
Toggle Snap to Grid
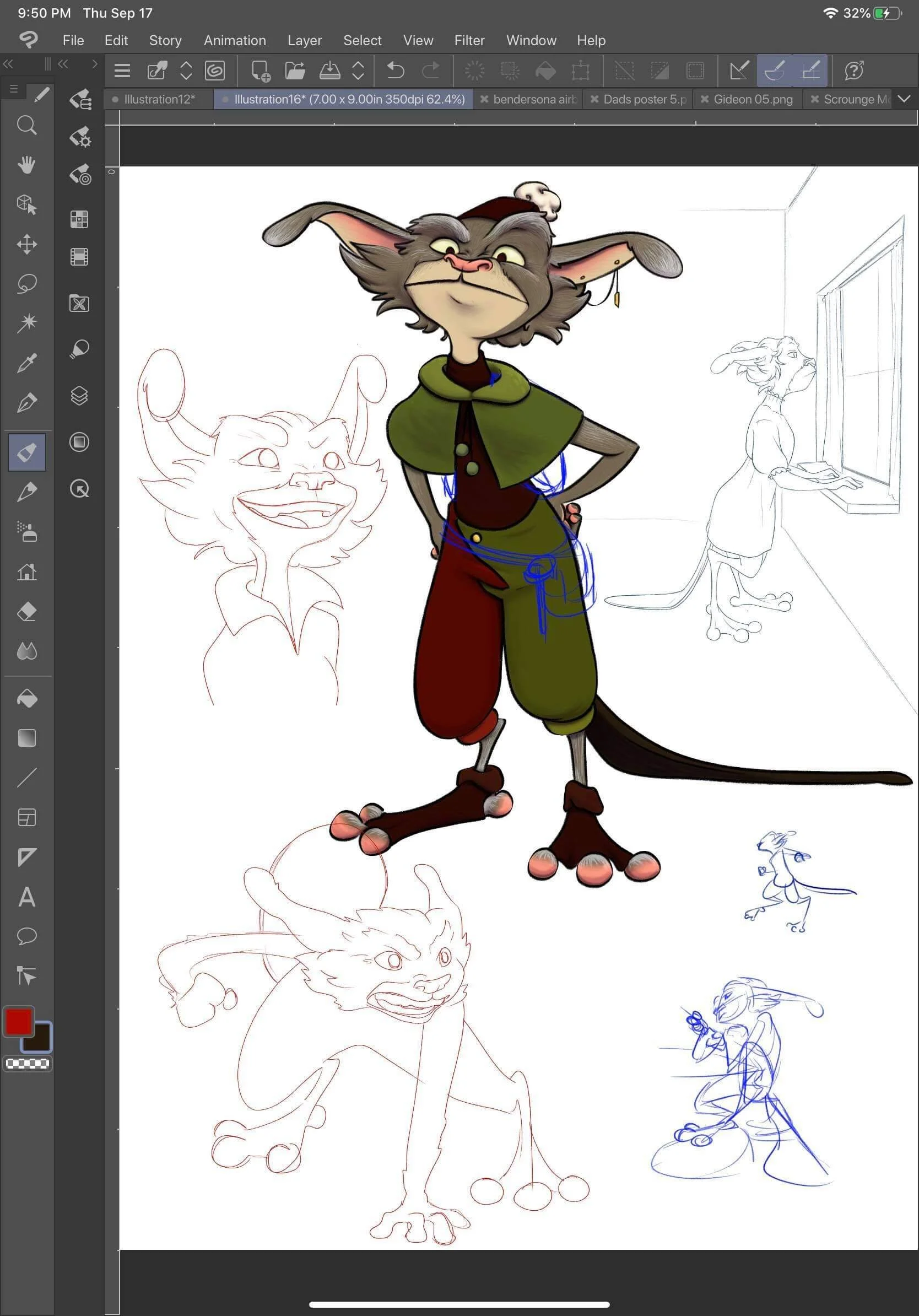click(810, 71)
